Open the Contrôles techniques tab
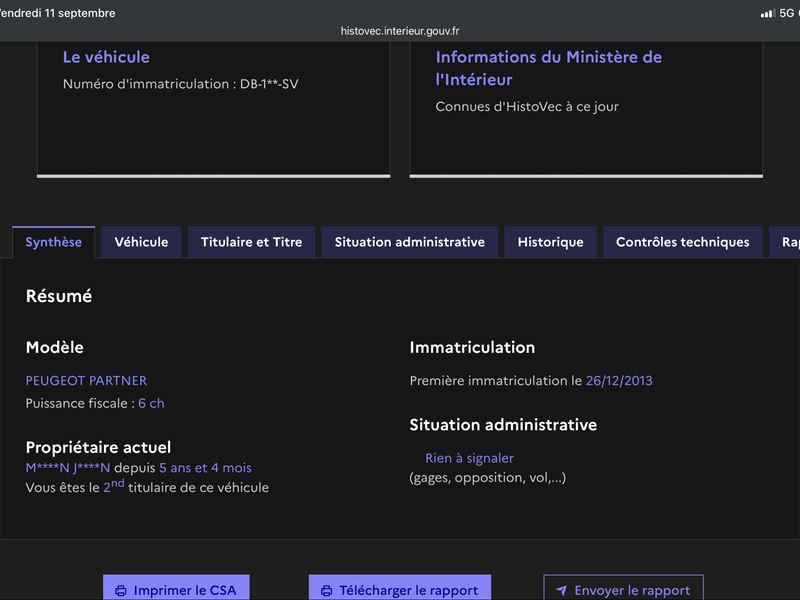This screenshot has width=800, height=600. tap(683, 242)
